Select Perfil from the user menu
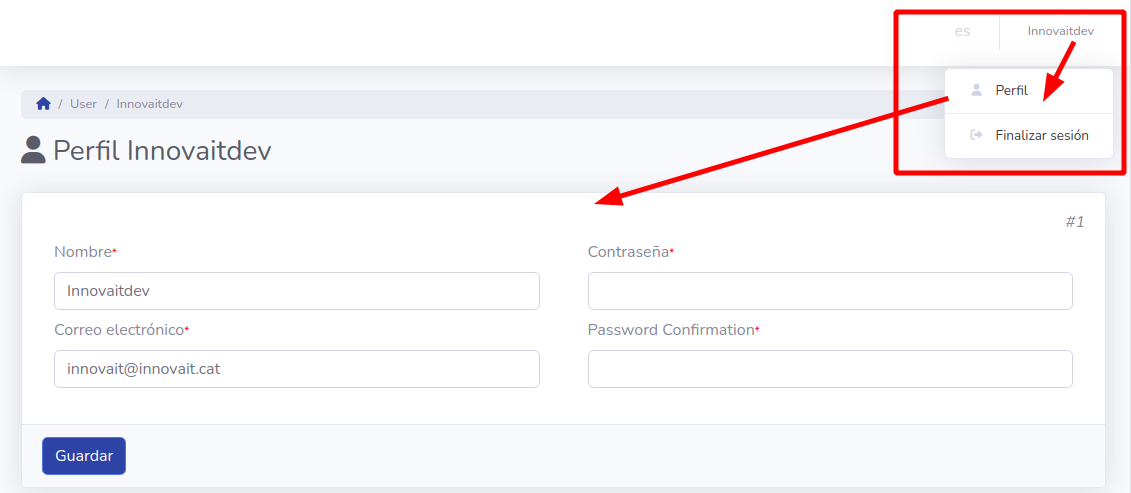The image size is (1131, 493). (x=1011, y=91)
